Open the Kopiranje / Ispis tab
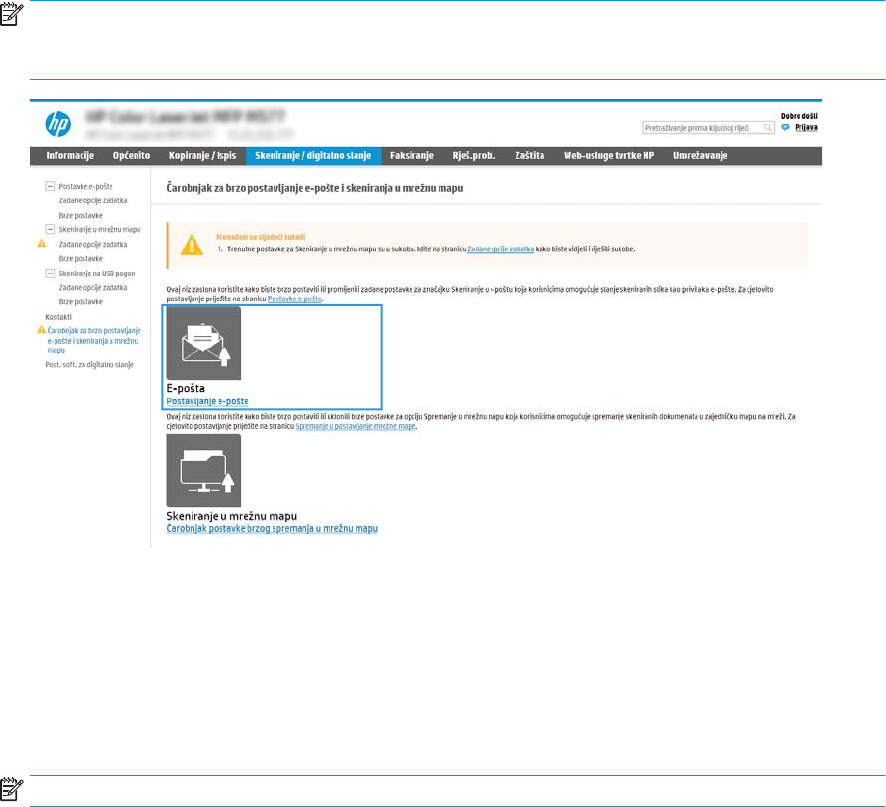Viewport: 886px width, 807px height. click(x=202, y=155)
